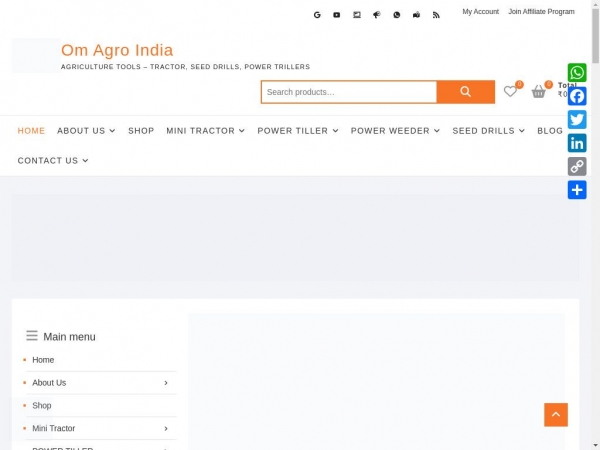This screenshot has width=600, height=450.
Task: Expand About Us arrow in sidebar menu
Action: click(166, 383)
